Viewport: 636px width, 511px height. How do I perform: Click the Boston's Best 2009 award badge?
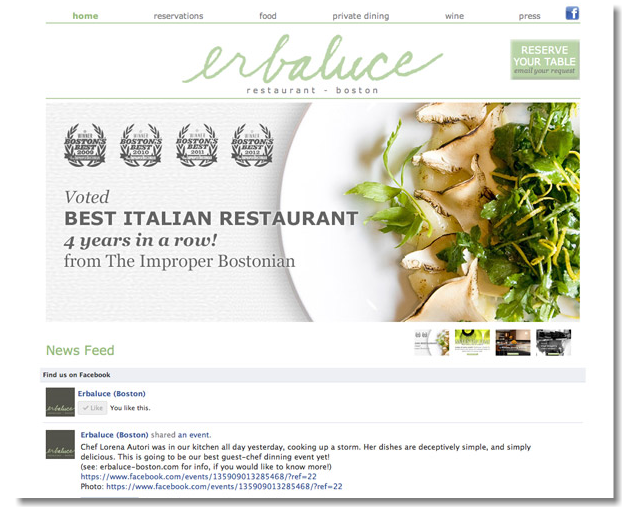tap(85, 145)
